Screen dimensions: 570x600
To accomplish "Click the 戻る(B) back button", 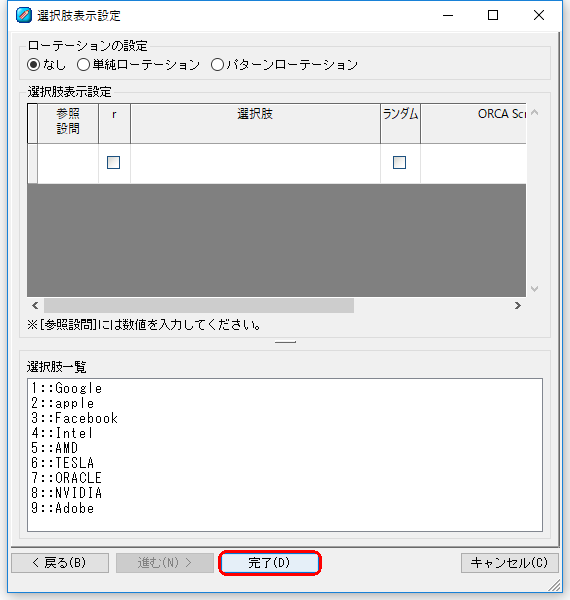I will pos(60,563).
